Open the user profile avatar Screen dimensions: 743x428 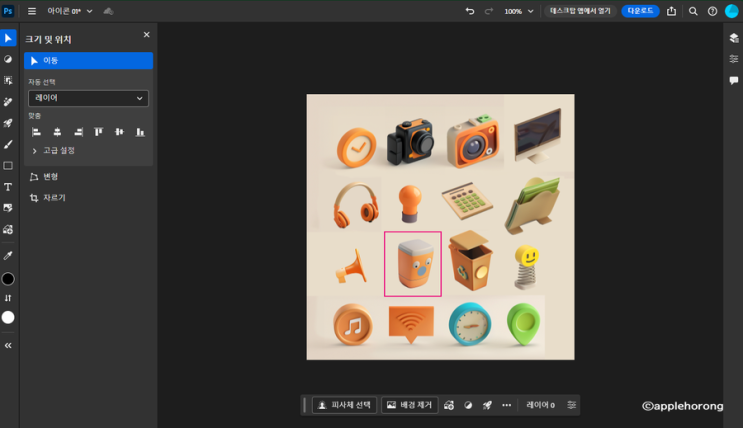click(732, 11)
